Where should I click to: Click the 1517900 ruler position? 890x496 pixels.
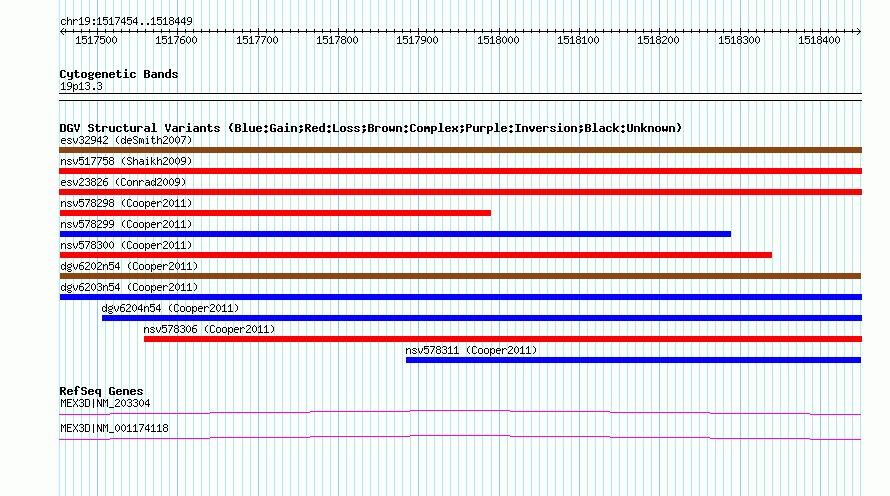(417, 40)
